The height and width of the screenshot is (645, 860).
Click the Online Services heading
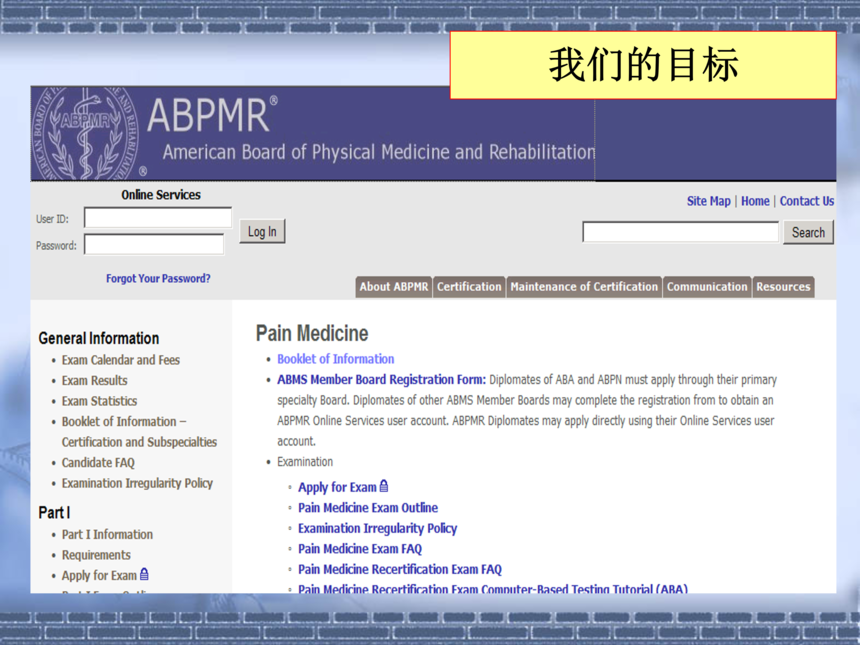click(161, 195)
